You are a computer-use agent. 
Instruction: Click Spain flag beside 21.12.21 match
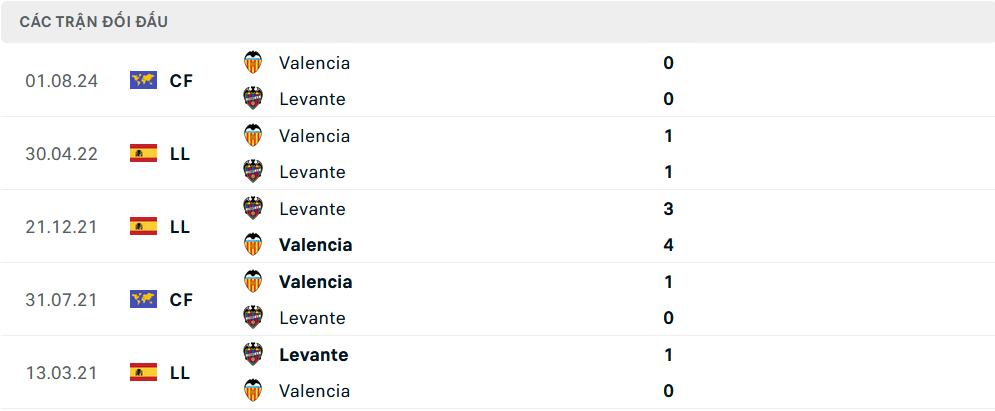click(143, 227)
